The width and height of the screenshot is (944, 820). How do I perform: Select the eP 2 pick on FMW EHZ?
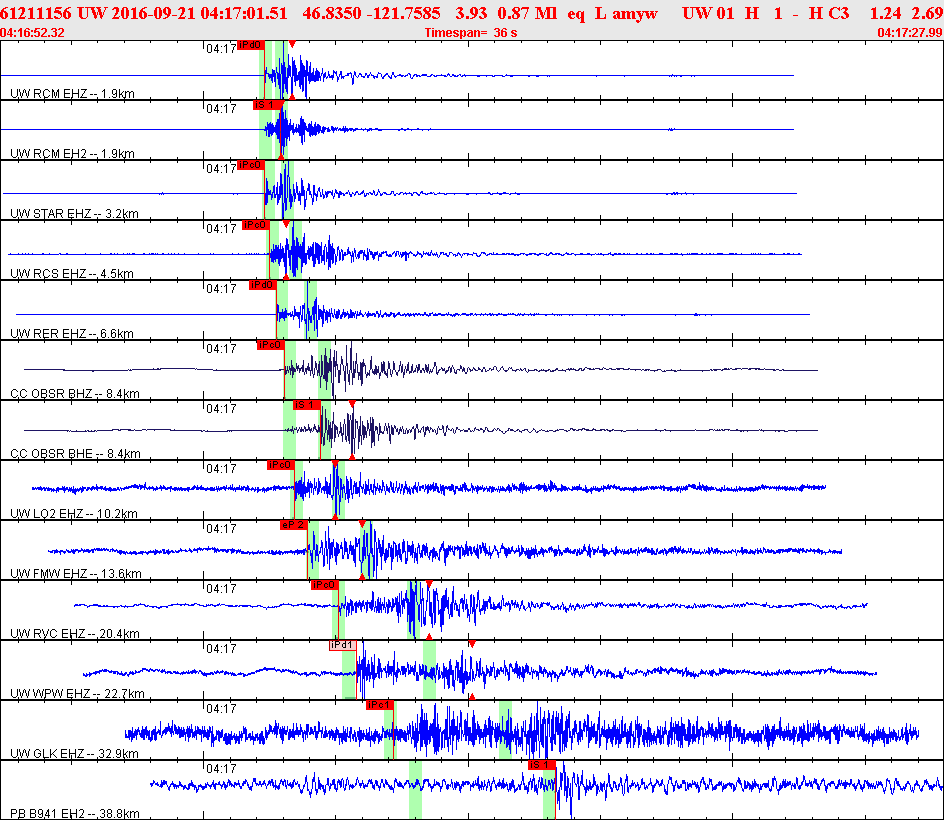[x=293, y=525]
